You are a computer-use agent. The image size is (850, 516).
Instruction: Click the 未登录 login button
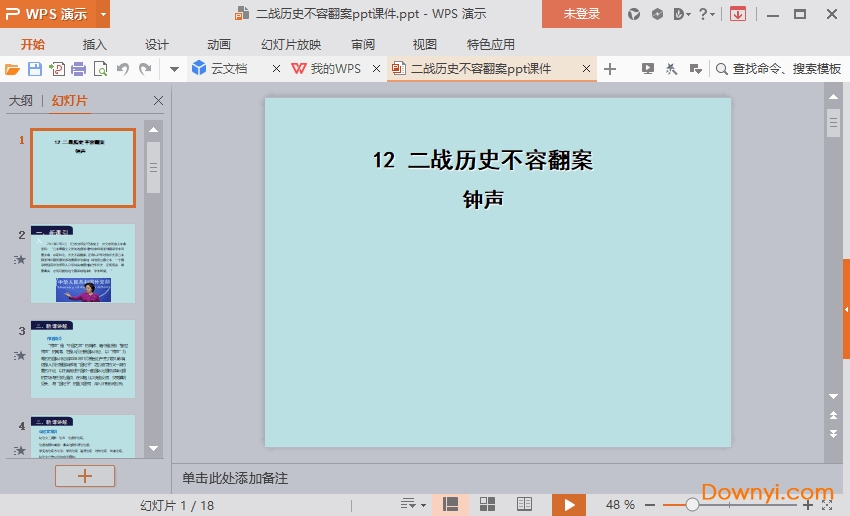[582, 14]
